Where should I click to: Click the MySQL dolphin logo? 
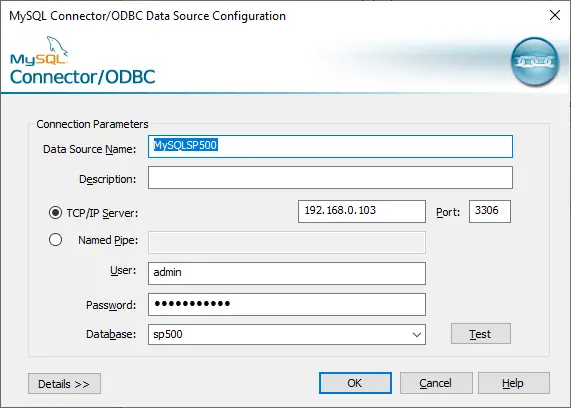coord(39,51)
